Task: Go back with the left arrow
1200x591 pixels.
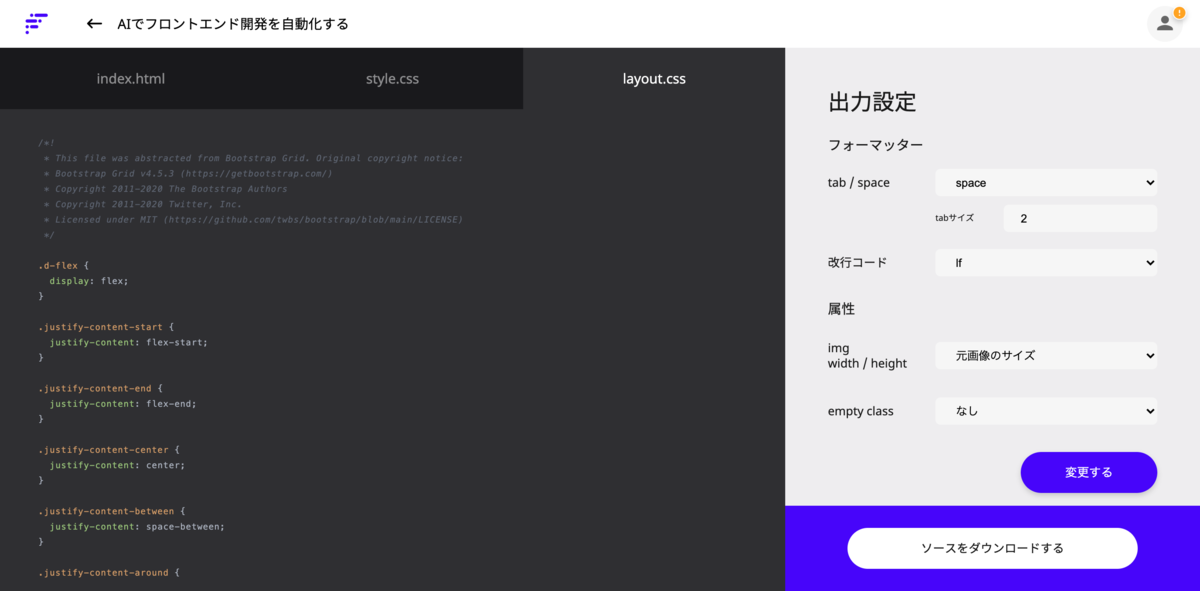Action: [94, 23]
